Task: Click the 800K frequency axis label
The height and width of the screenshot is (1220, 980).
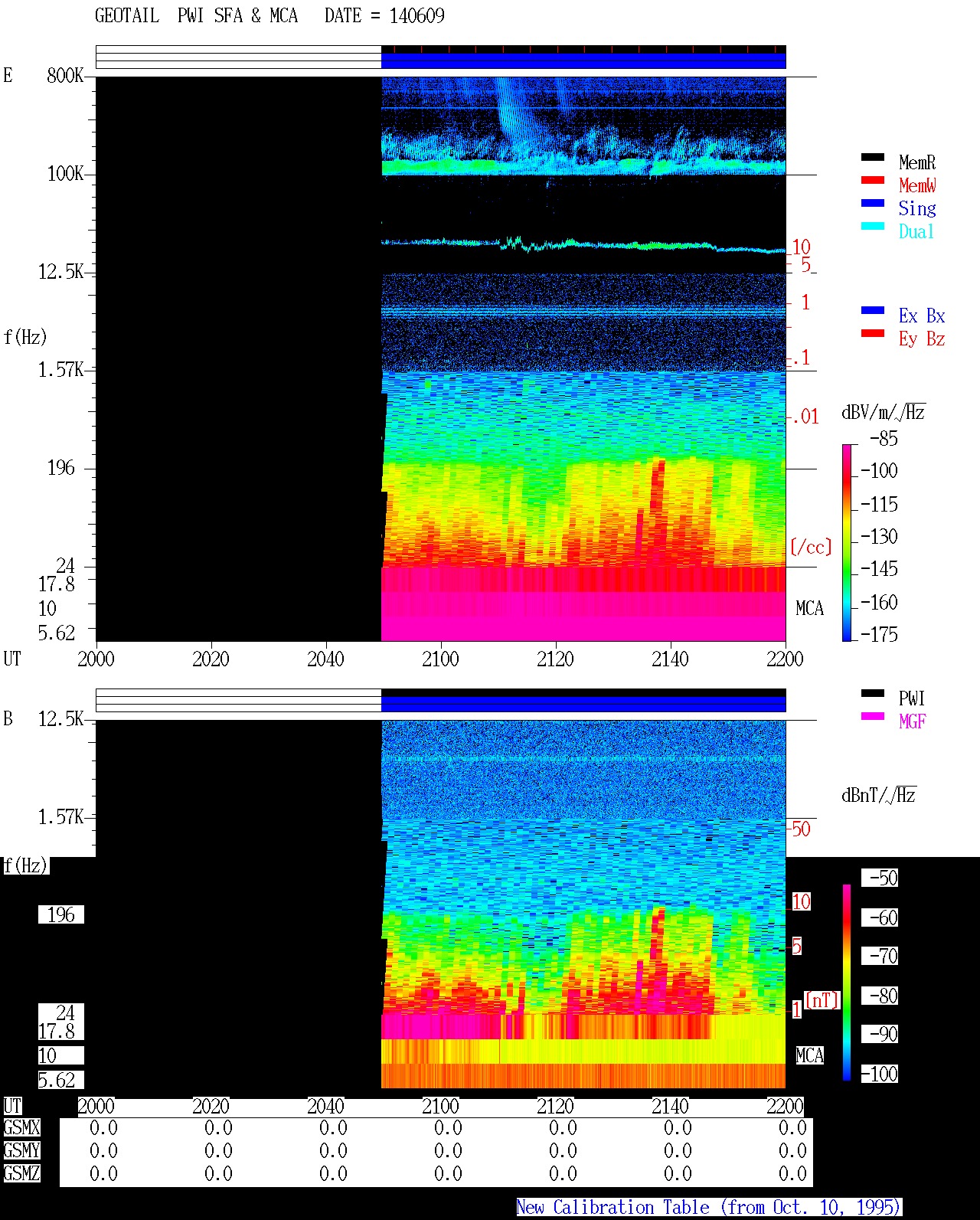Action: point(65,75)
